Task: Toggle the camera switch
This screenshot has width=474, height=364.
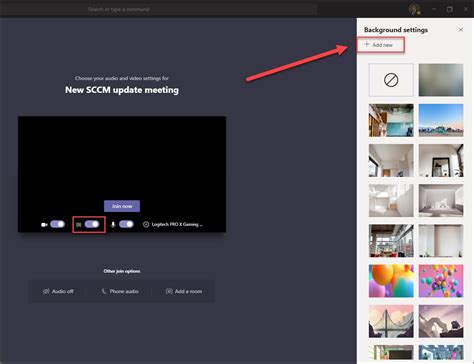Action: (57, 224)
